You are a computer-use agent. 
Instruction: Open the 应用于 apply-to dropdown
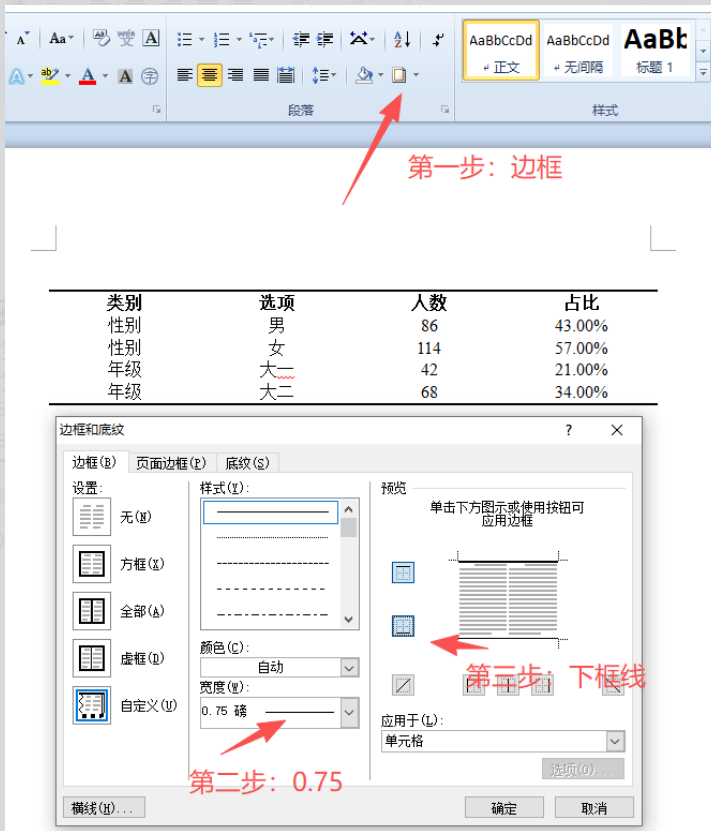click(615, 741)
